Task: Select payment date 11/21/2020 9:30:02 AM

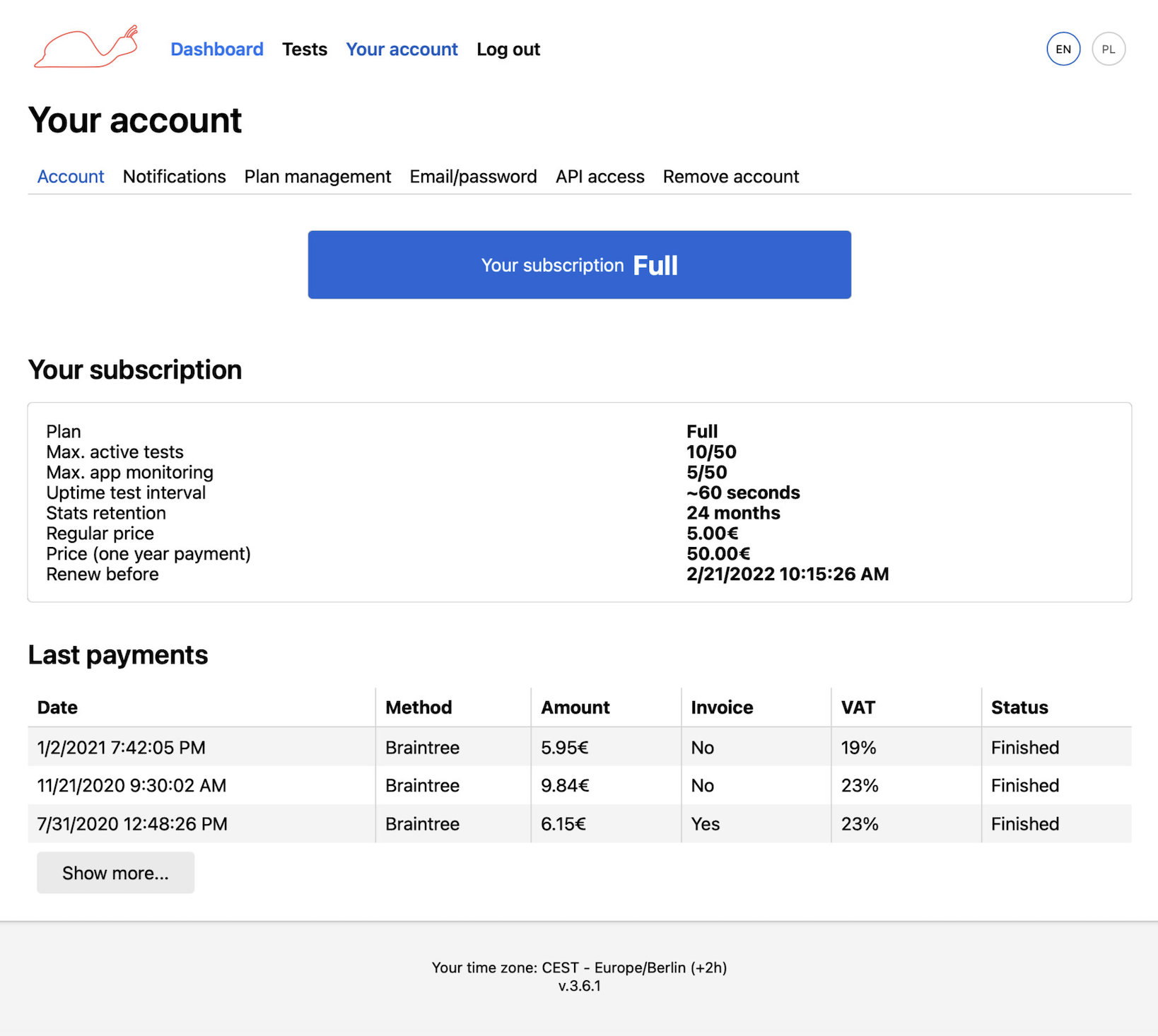Action: (x=131, y=786)
